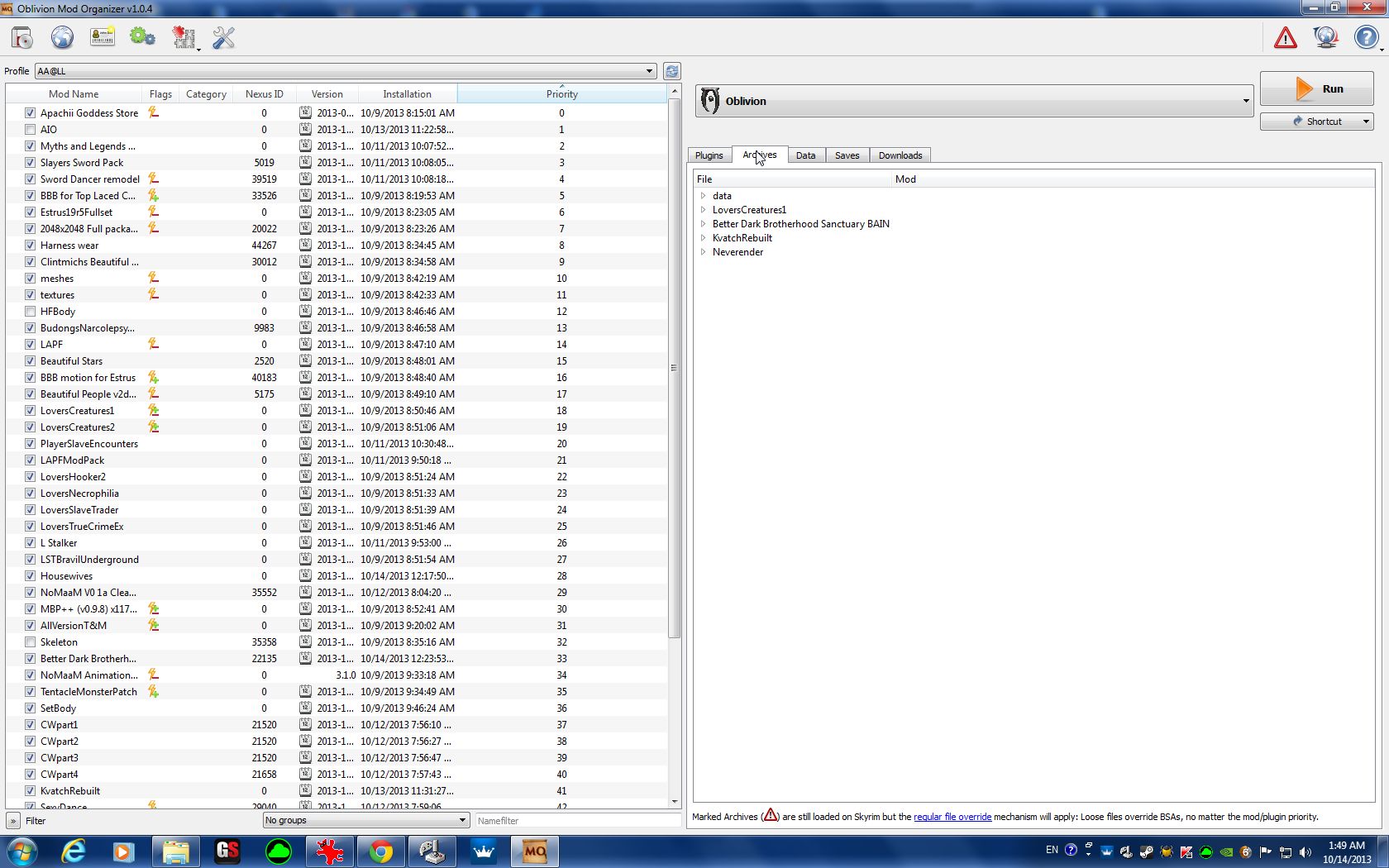Open Internet Explorer from the taskbar
Image resolution: width=1389 pixels, height=868 pixels.
tap(74, 851)
